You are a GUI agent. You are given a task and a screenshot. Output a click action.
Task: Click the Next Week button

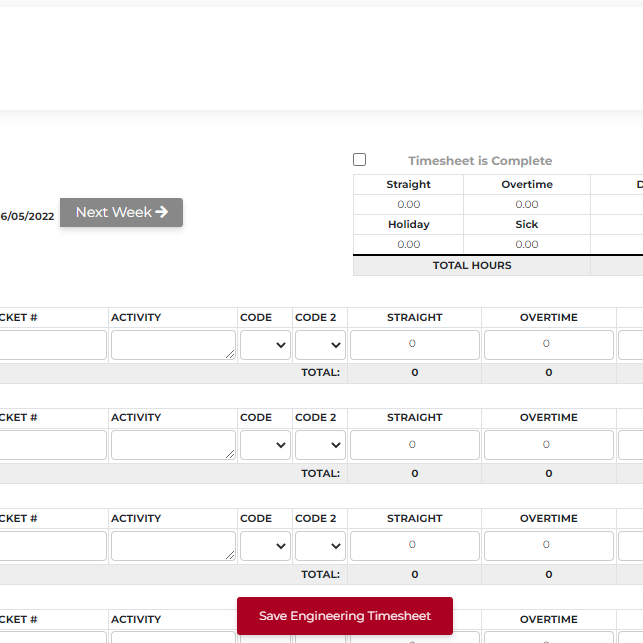(x=121, y=212)
